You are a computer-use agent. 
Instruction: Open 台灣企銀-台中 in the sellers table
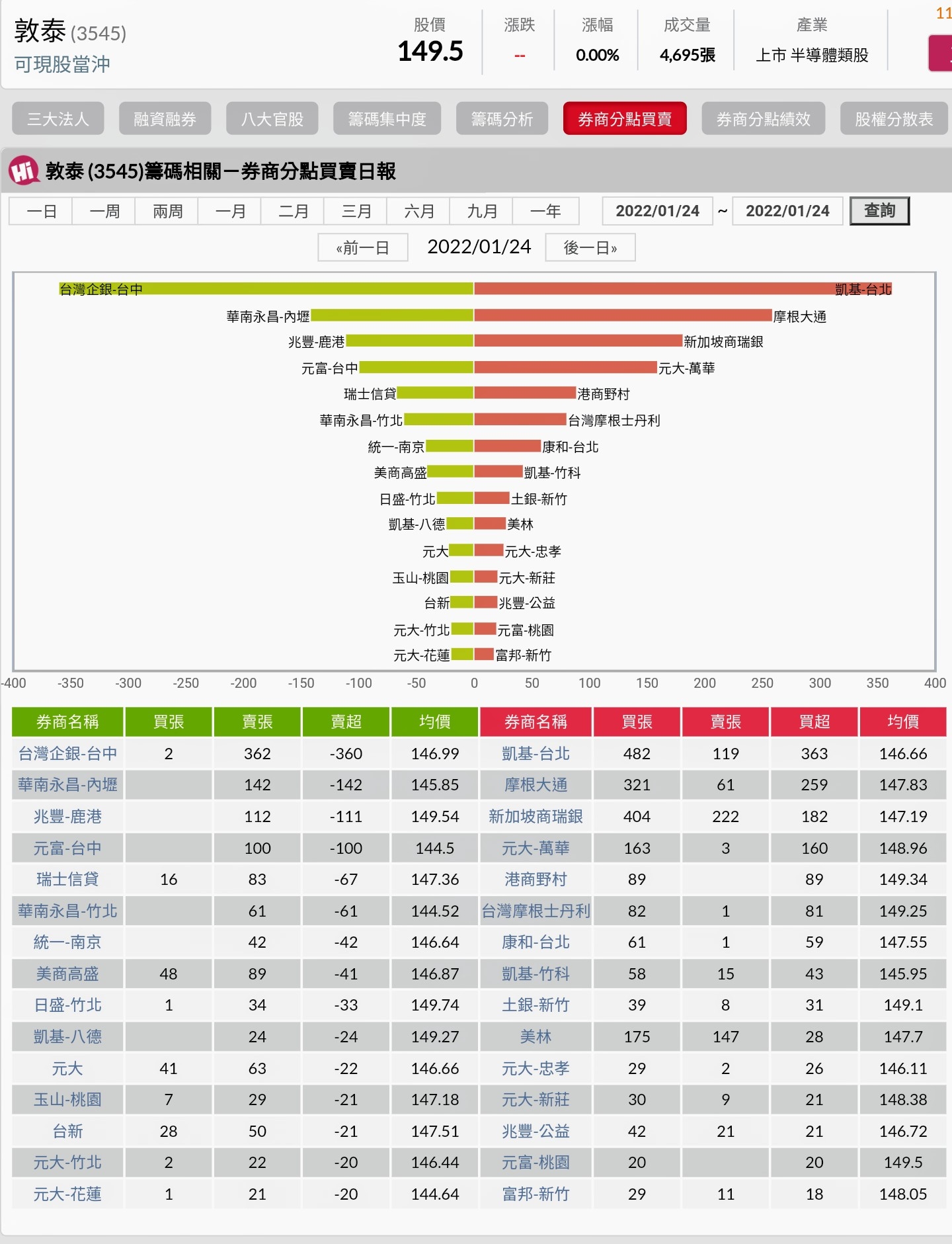pos(67,753)
